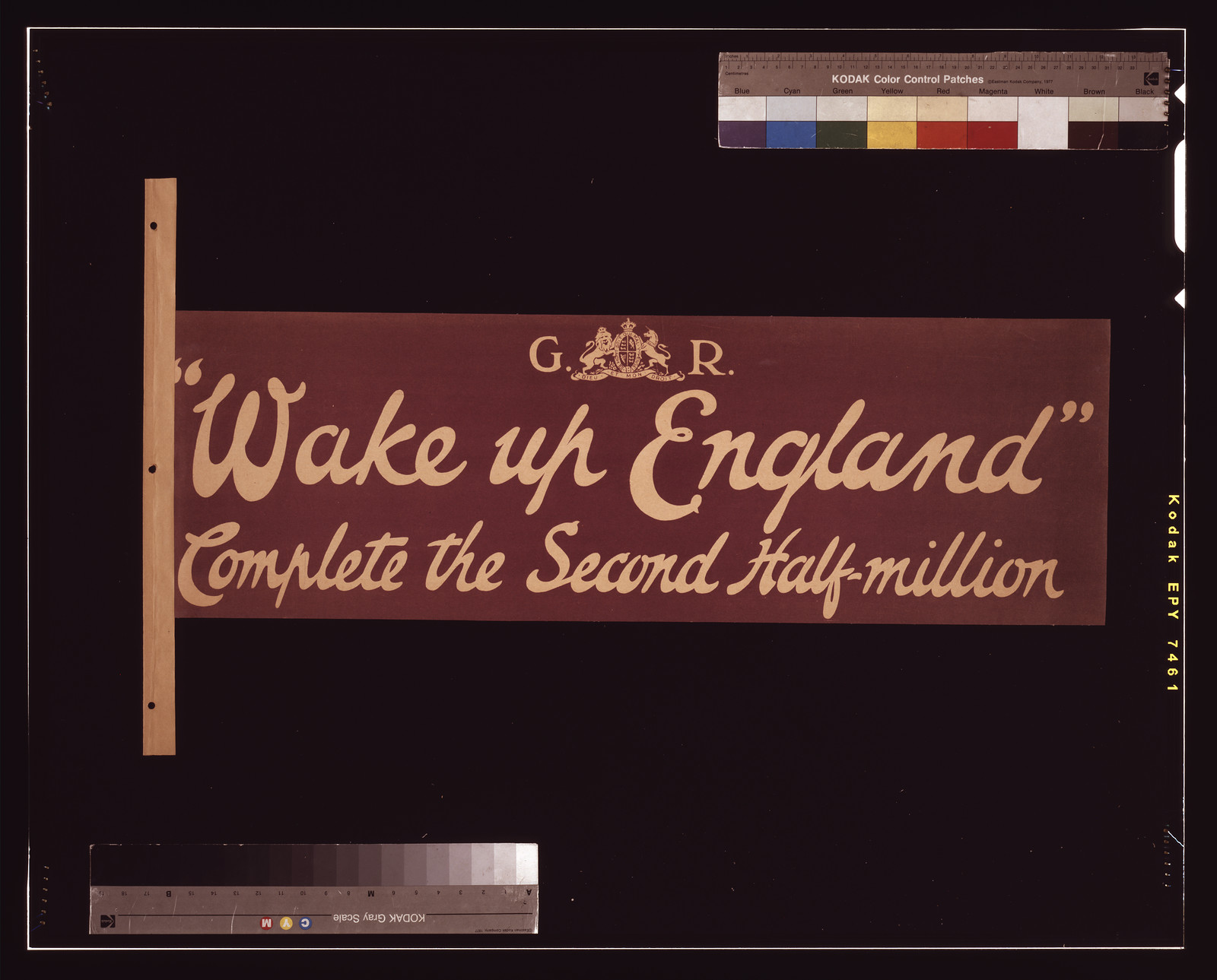The image size is (1217, 980).
Task: Click the "Blue" patch label
Action: [742, 91]
